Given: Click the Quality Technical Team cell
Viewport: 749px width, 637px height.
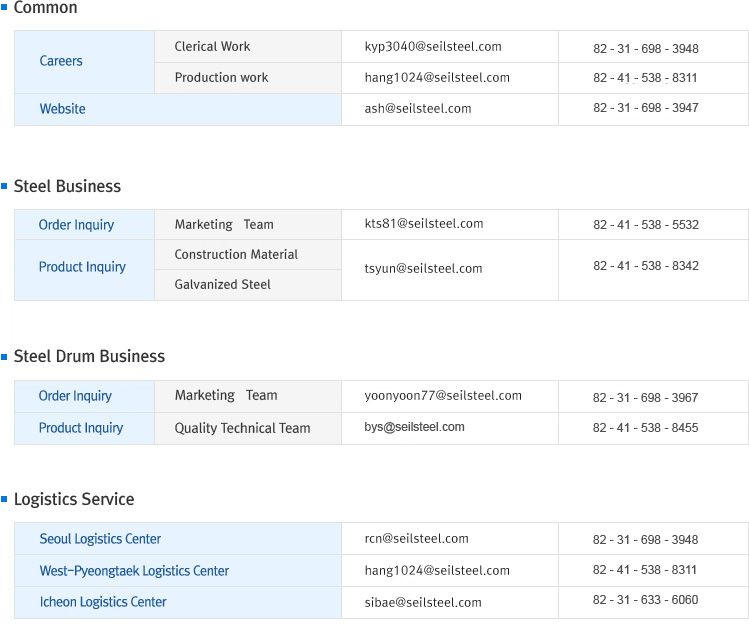Looking at the screenshot, I should click(242, 428).
